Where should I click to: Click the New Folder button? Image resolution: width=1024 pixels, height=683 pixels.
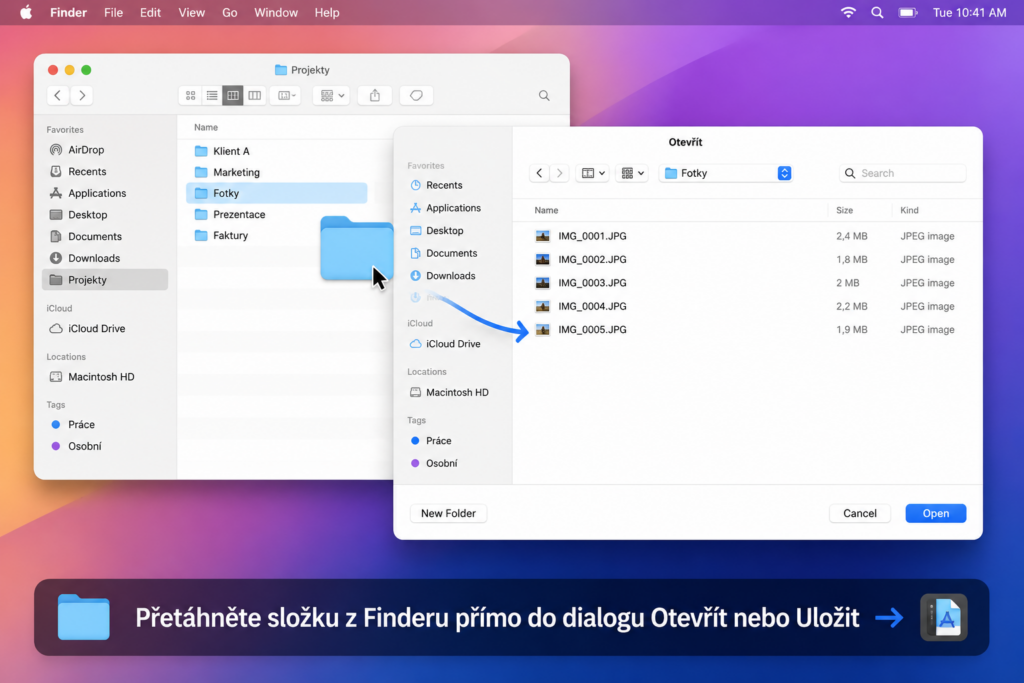tap(448, 513)
